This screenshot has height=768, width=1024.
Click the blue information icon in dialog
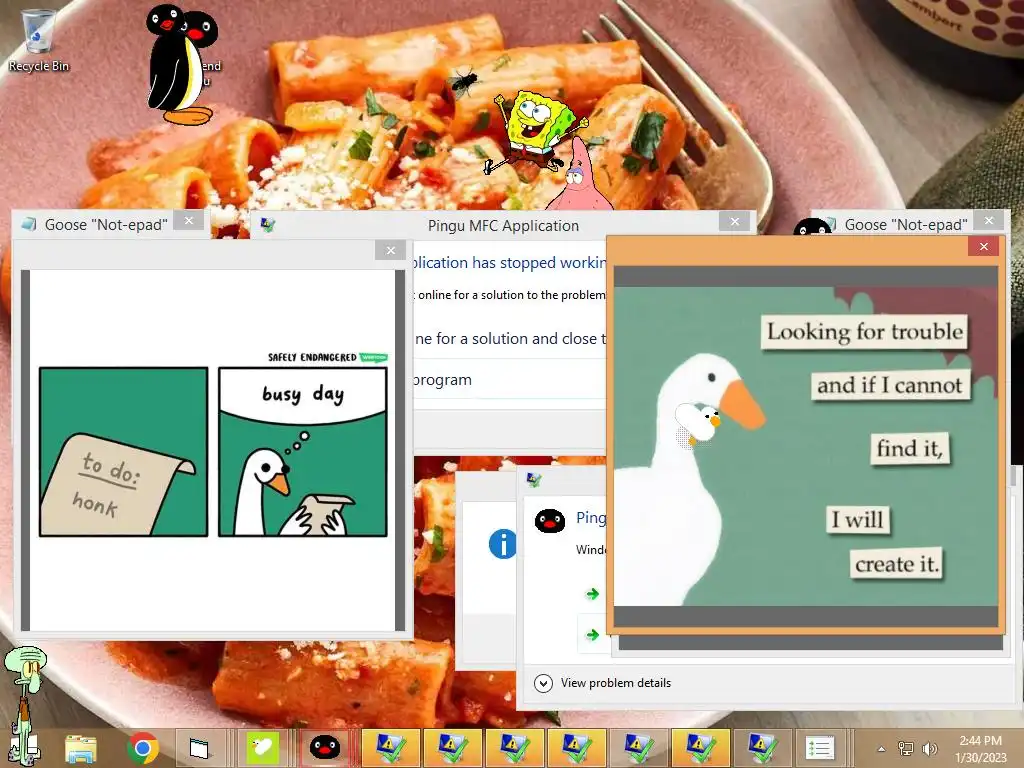click(502, 543)
